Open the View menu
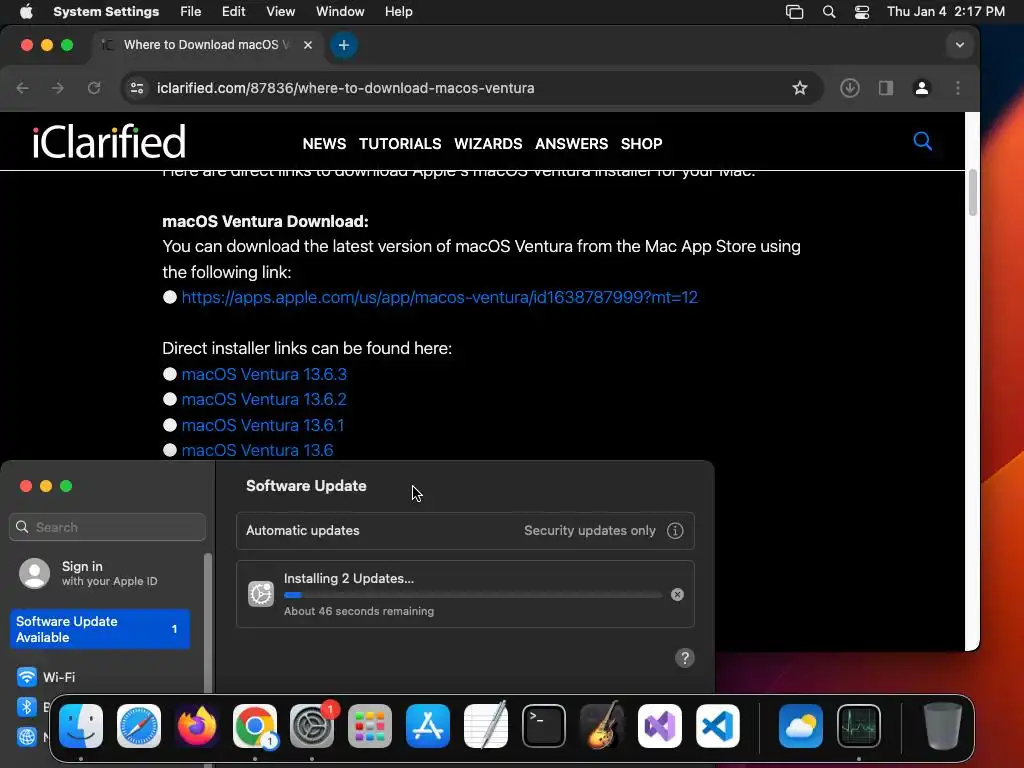 [x=280, y=11]
